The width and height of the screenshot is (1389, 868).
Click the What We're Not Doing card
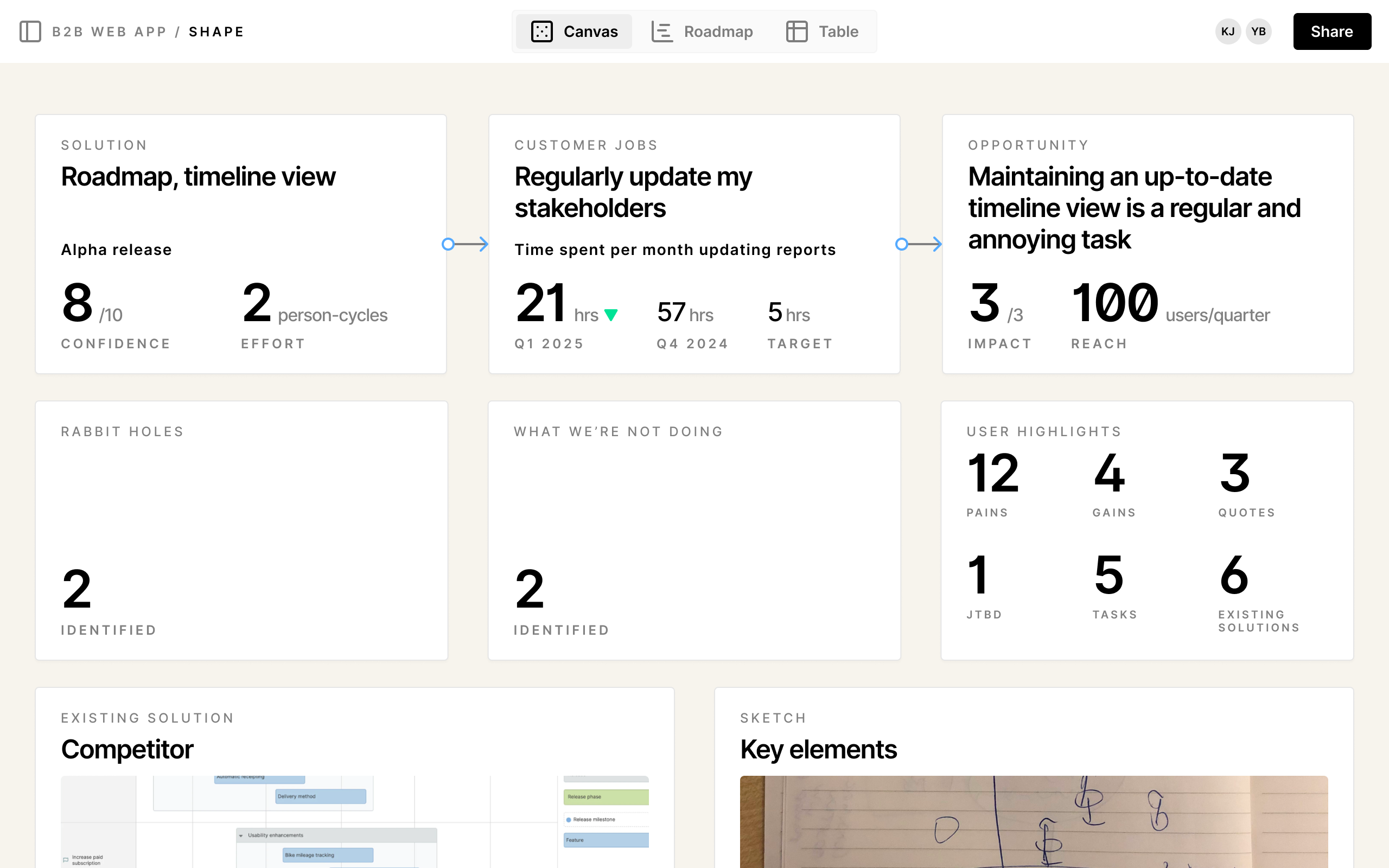(694, 531)
